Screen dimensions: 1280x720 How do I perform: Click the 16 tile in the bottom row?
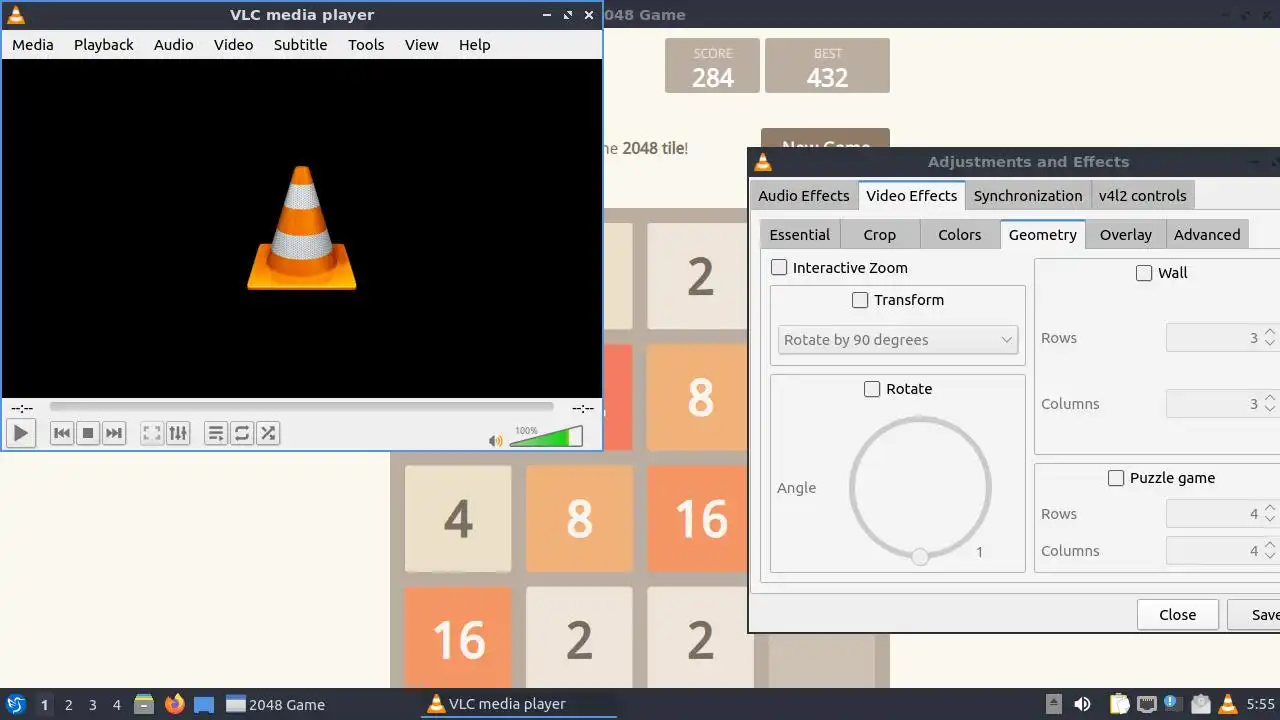click(x=458, y=639)
